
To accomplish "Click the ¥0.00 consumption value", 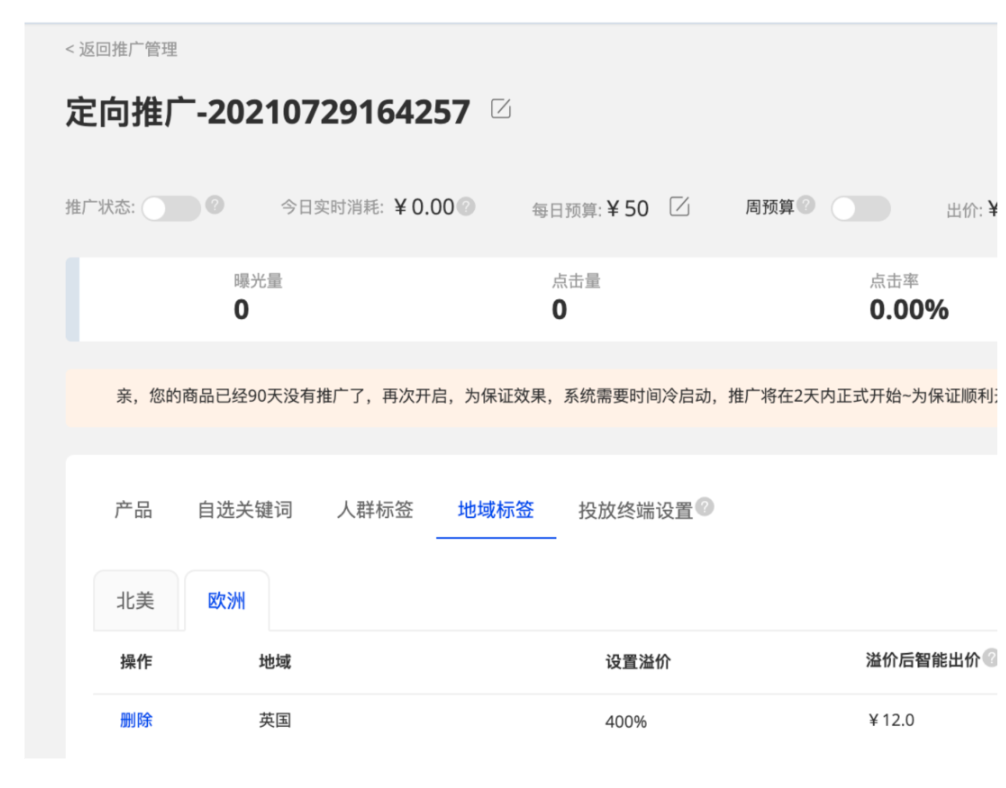I will pyautogui.click(x=424, y=207).
